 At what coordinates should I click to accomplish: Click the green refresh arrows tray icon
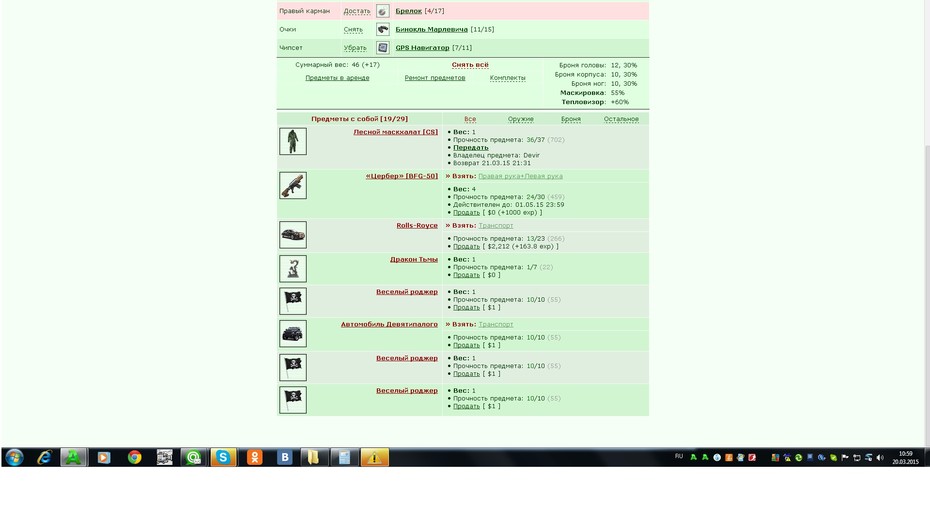click(x=798, y=457)
